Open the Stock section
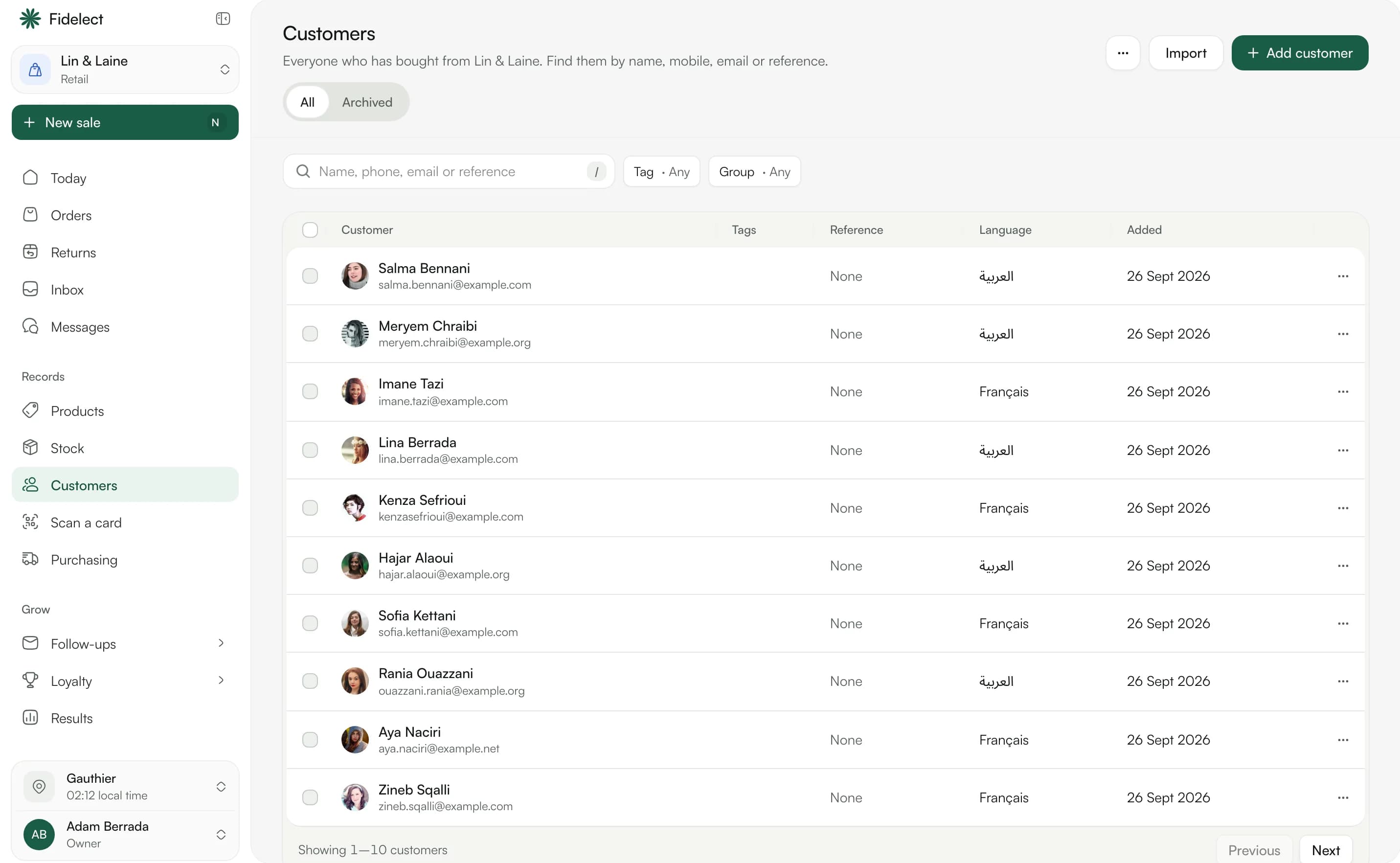The image size is (1400, 863). 125,448
